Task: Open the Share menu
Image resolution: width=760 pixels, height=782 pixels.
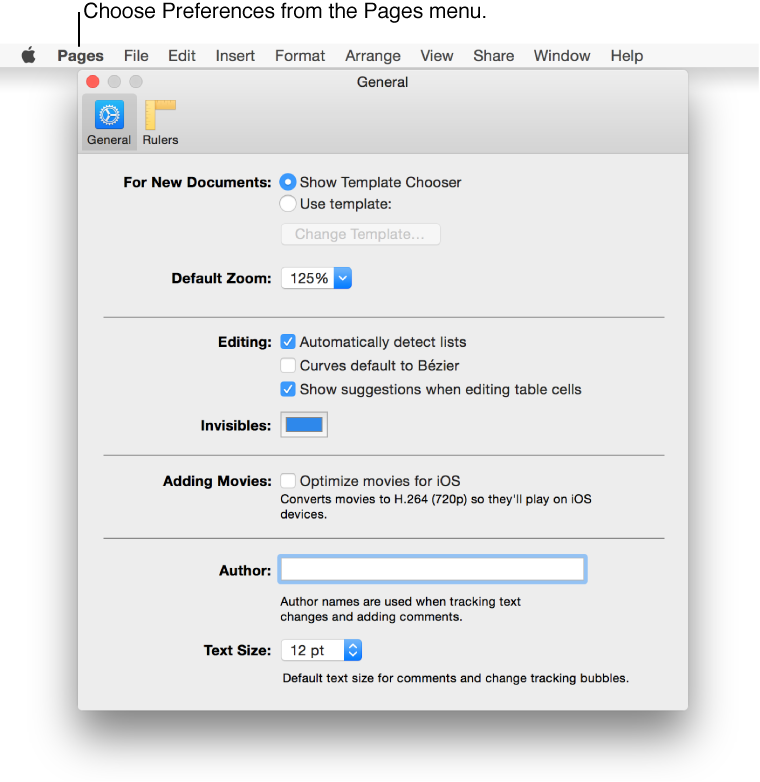Action: (493, 55)
